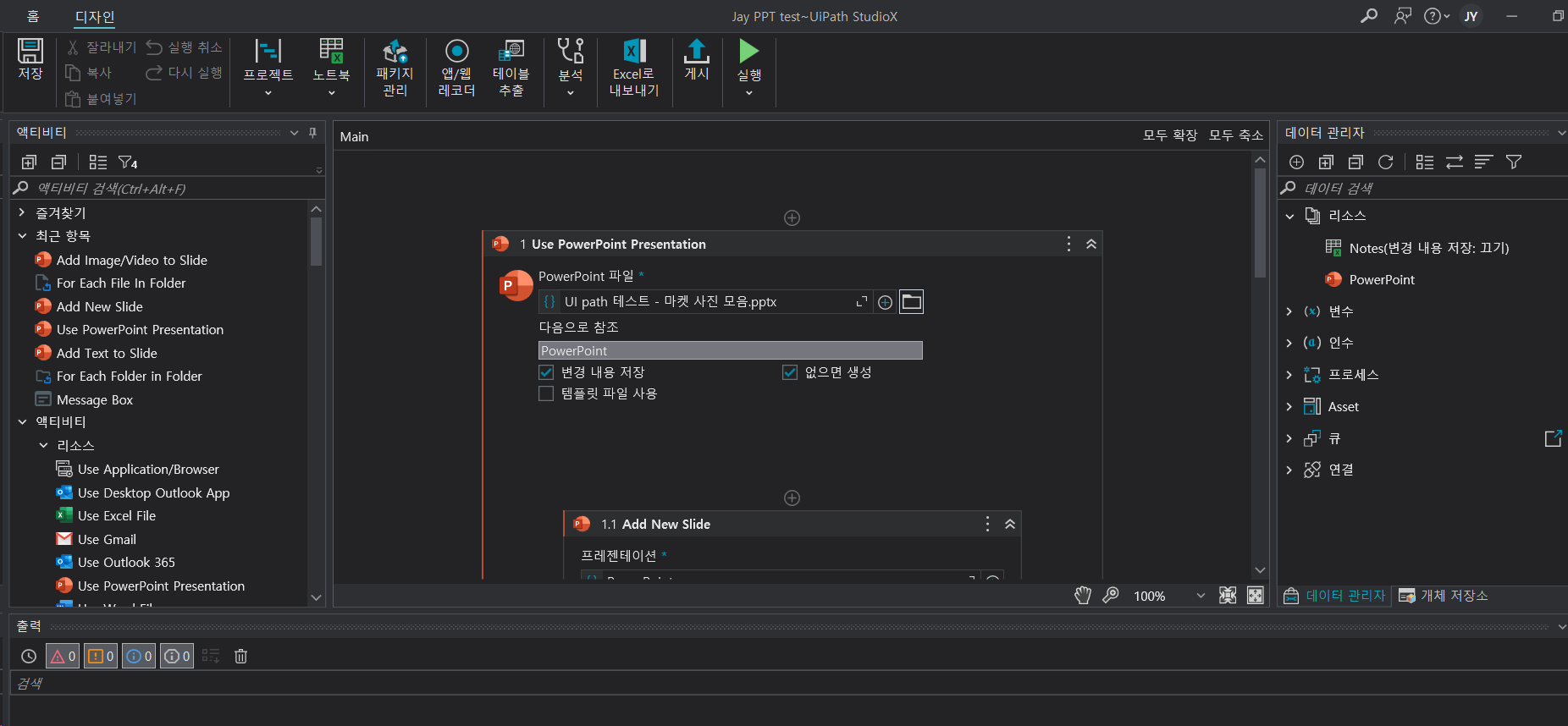Collapse 최근 항목 in Activities tree

click(22, 236)
